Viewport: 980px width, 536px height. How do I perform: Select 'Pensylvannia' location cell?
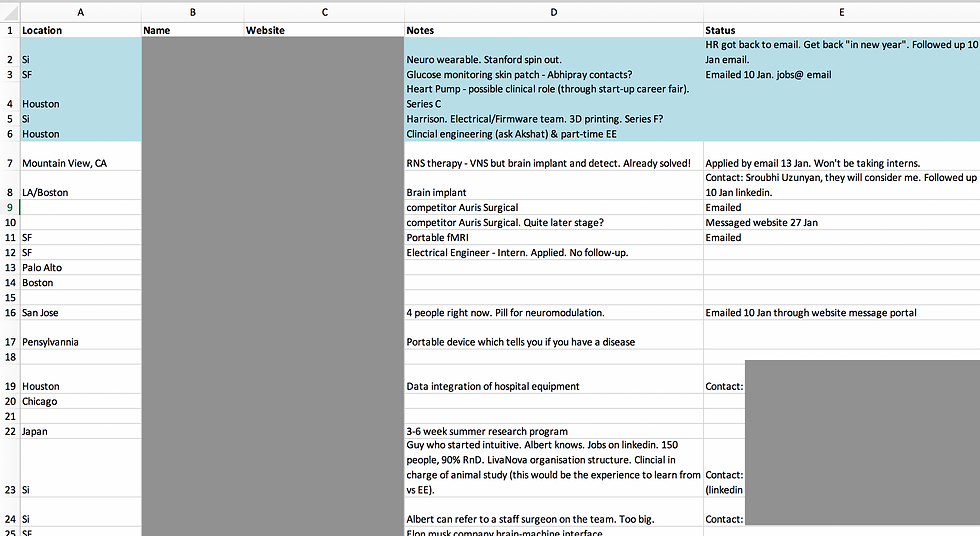[x=81, y=334]
